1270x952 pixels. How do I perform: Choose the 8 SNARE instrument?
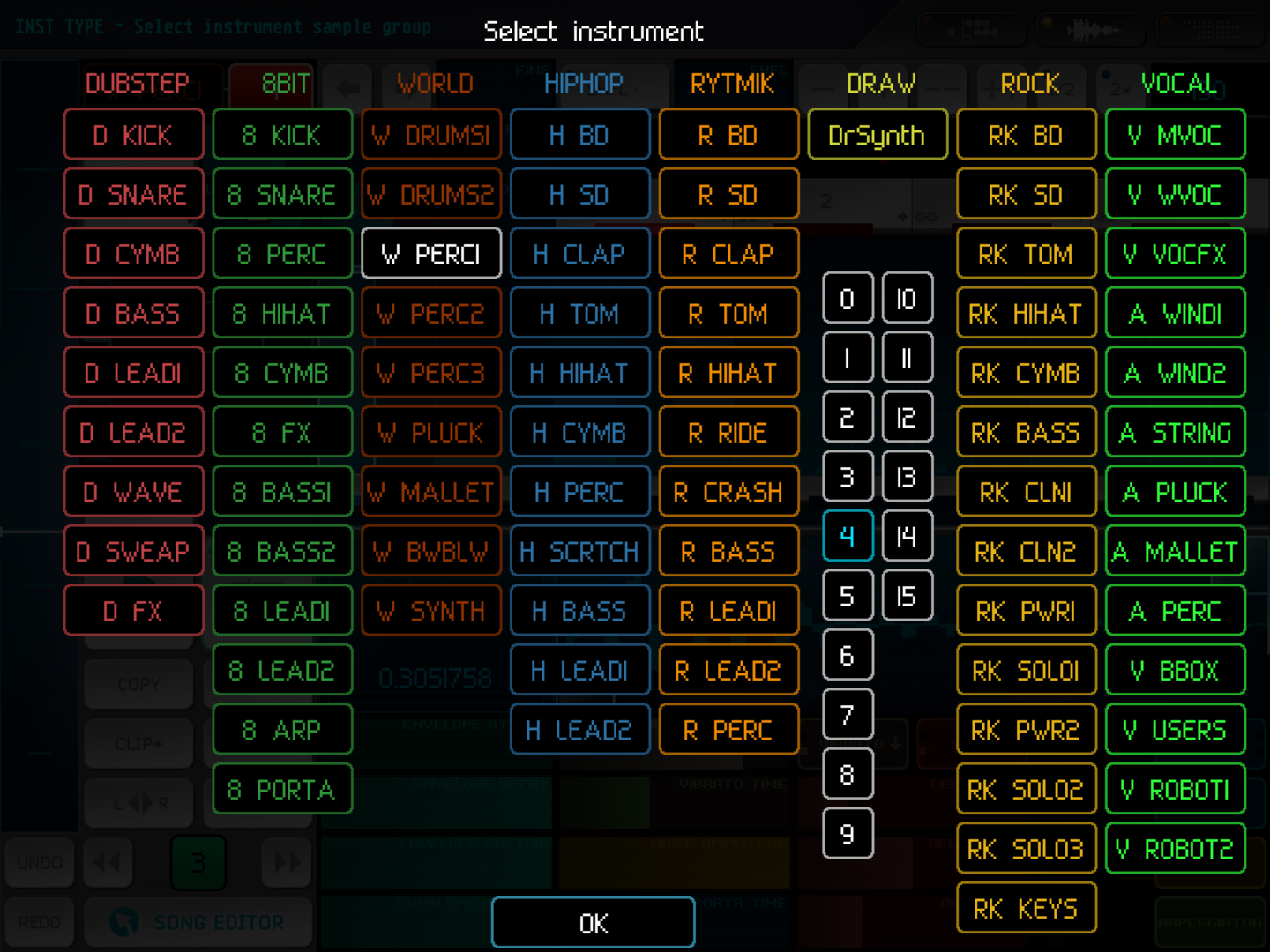282,195
